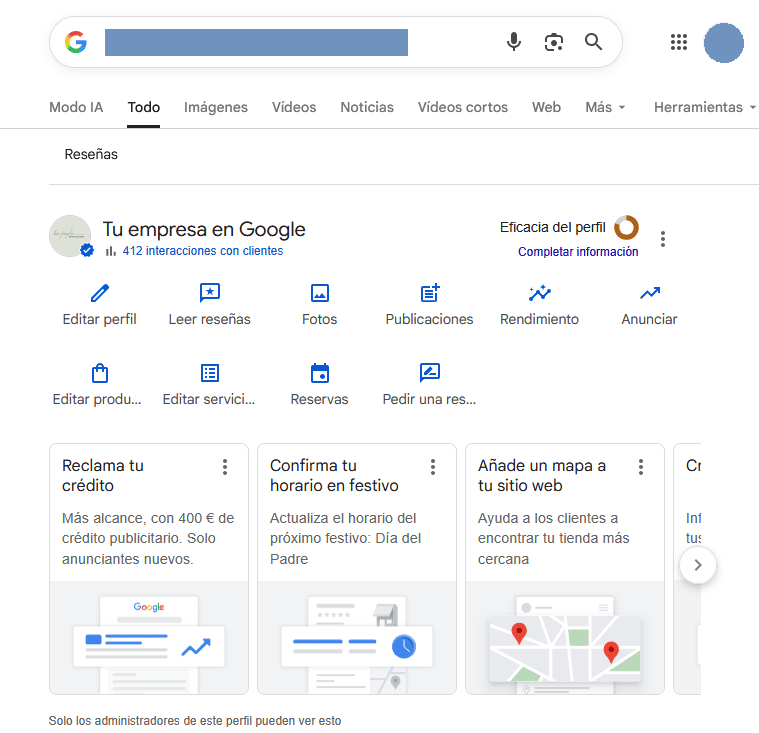Open options on Añade un mapa card
This screenshot has height=733, width=759.
click(x=640, y=467)
